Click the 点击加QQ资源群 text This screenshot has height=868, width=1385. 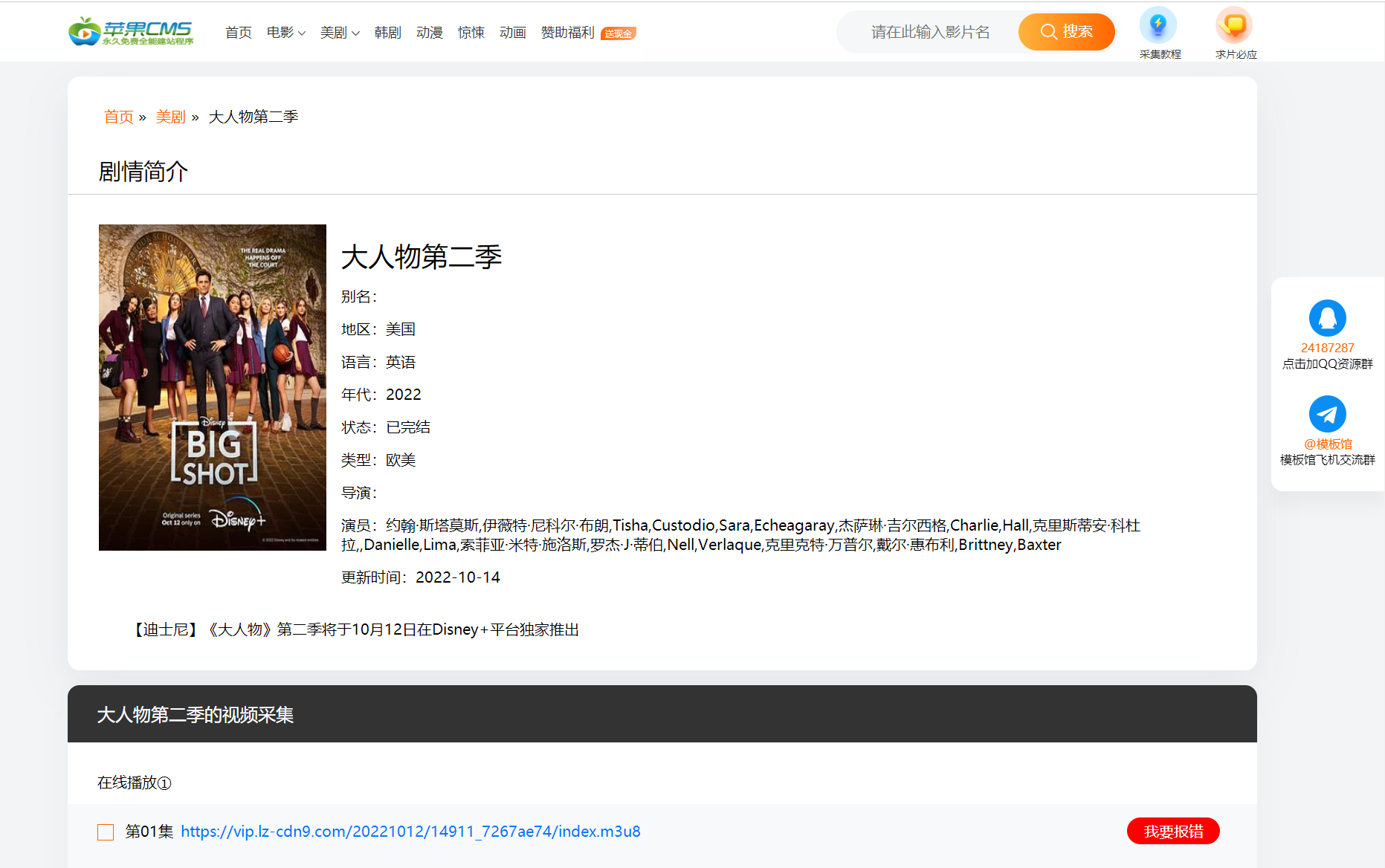click(x=1327, y=364)
